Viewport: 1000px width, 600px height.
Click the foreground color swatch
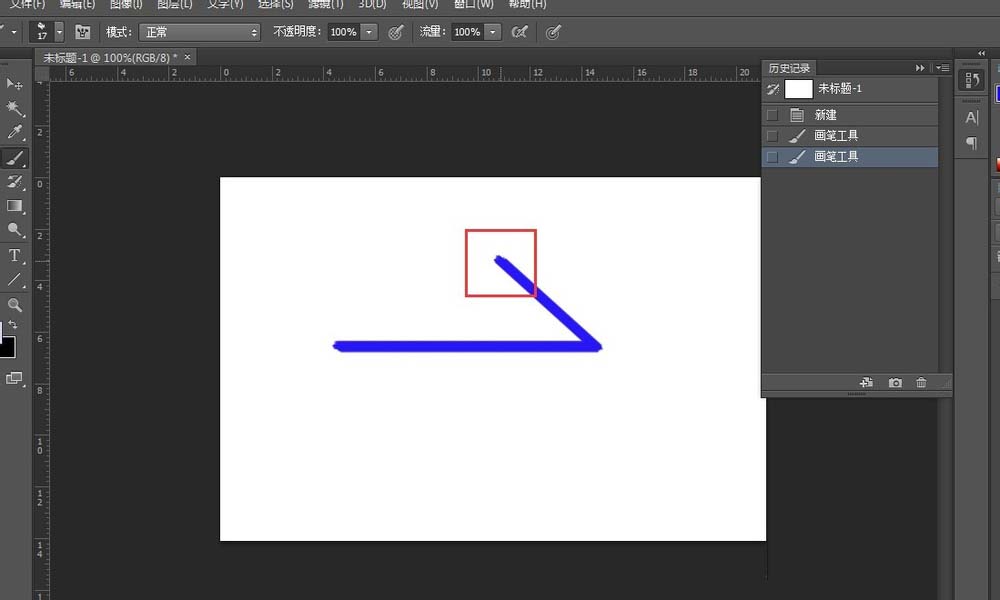(8, 347)
